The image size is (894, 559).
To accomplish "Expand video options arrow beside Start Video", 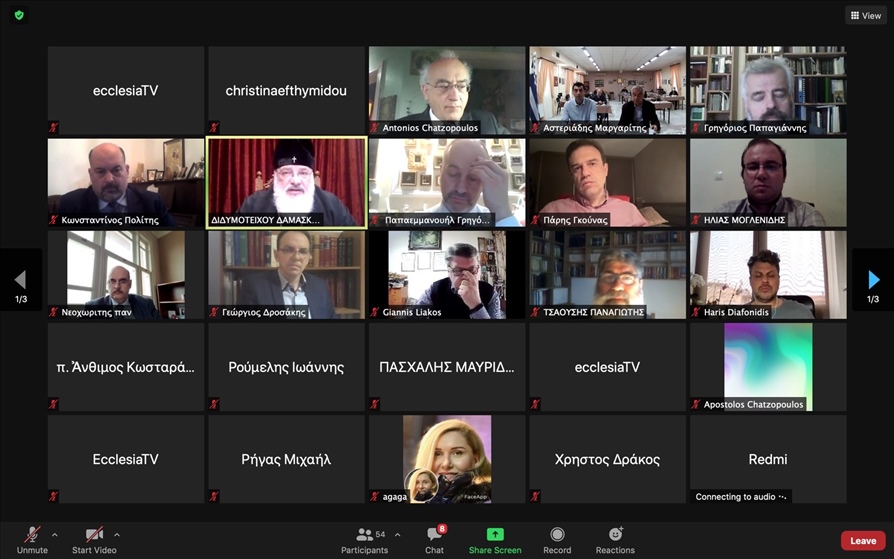I will 117,534.
